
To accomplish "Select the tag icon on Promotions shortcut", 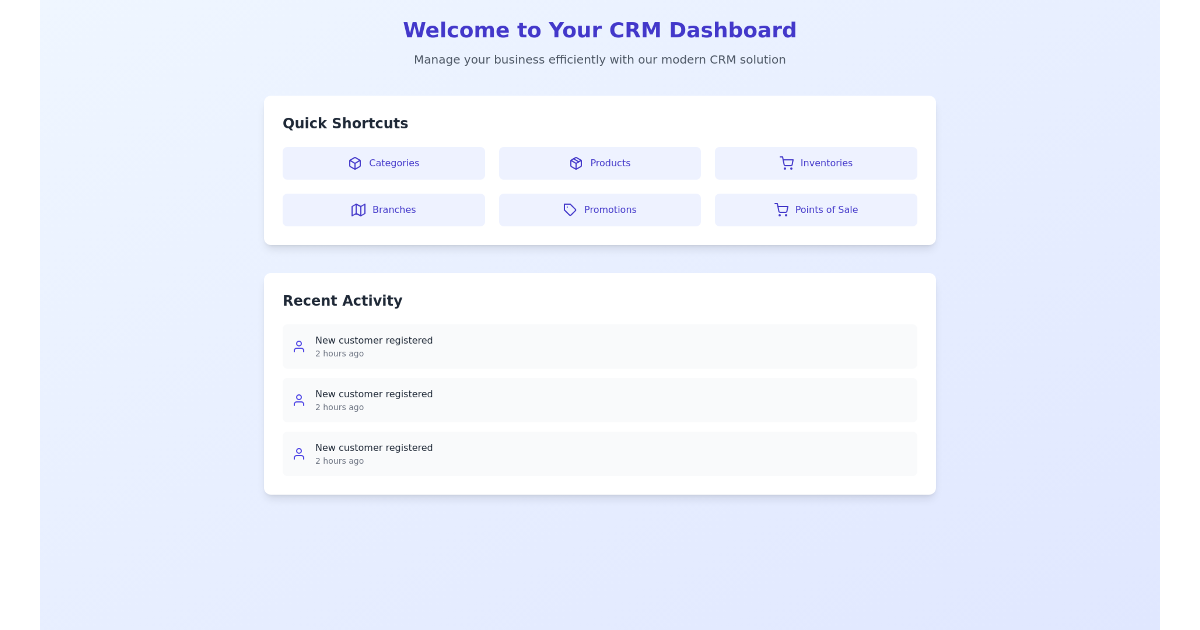I will coord(568,210).
